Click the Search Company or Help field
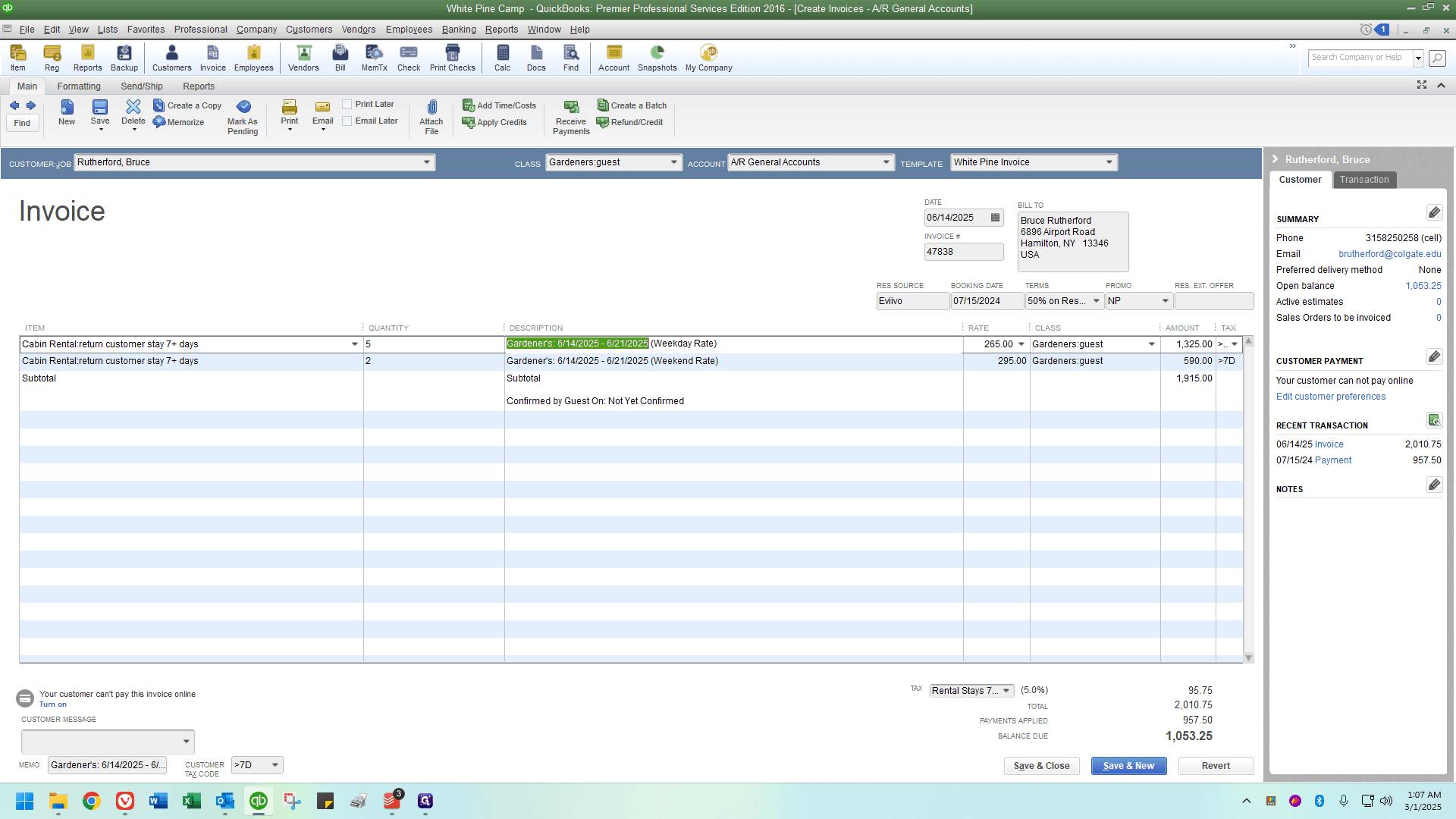Screen dimensions: 1456x819 (x=1360, y=58)
